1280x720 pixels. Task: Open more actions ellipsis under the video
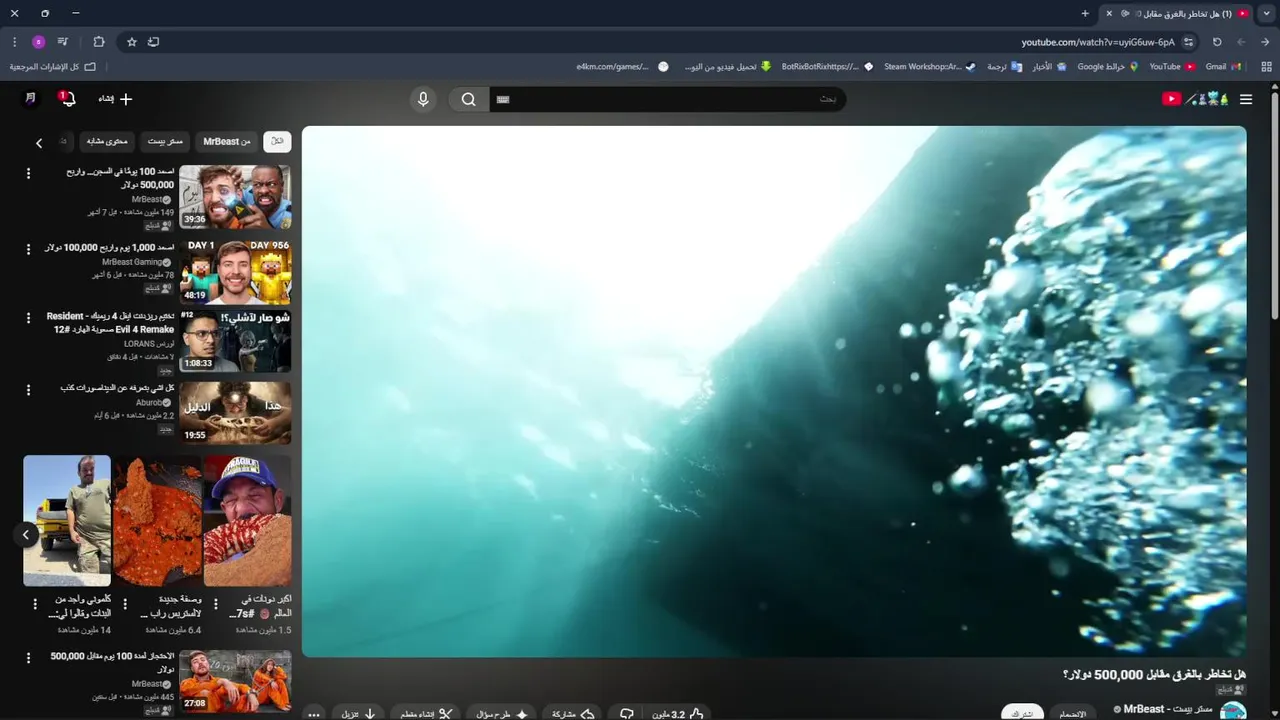point(314,714)
